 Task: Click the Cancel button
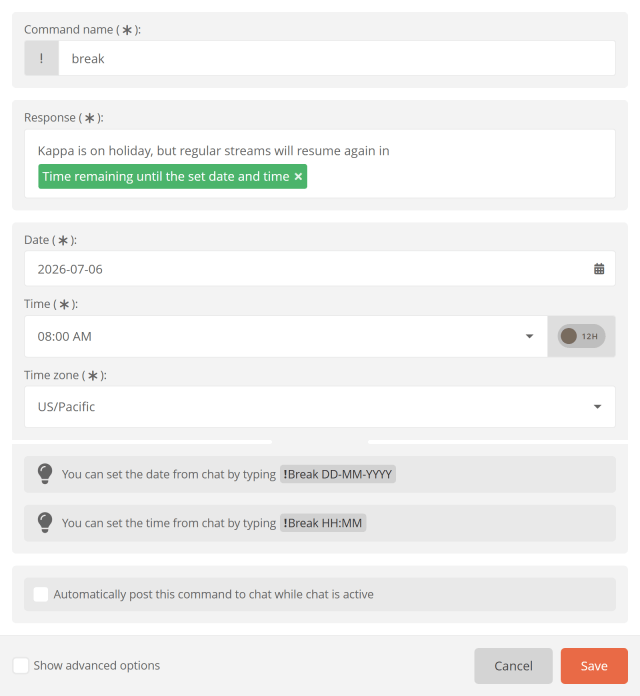tap(513, 665)
